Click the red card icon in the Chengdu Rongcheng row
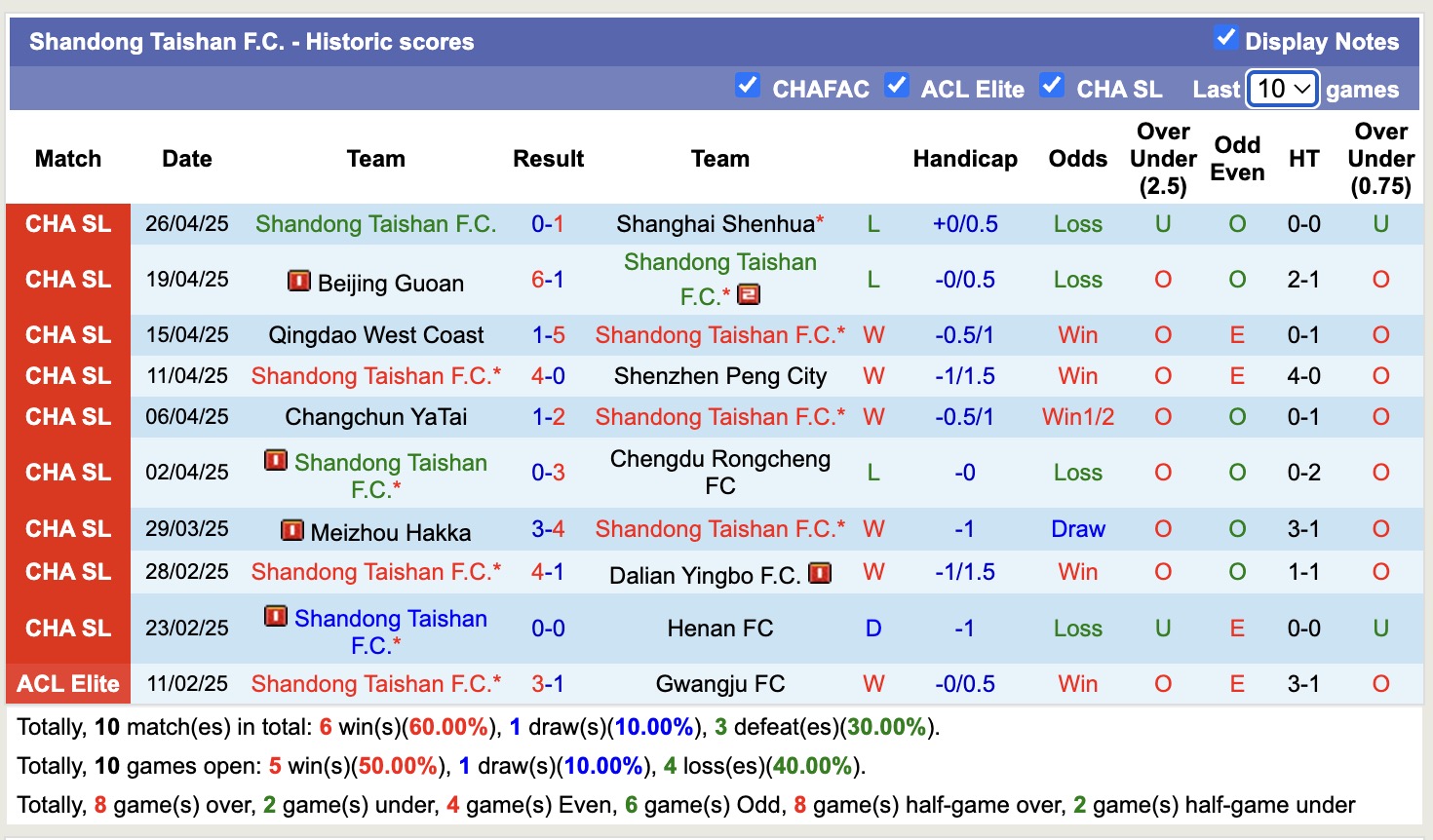This screenshot has width=1433, height=840. pyautogui.click(x=276, y=462)
